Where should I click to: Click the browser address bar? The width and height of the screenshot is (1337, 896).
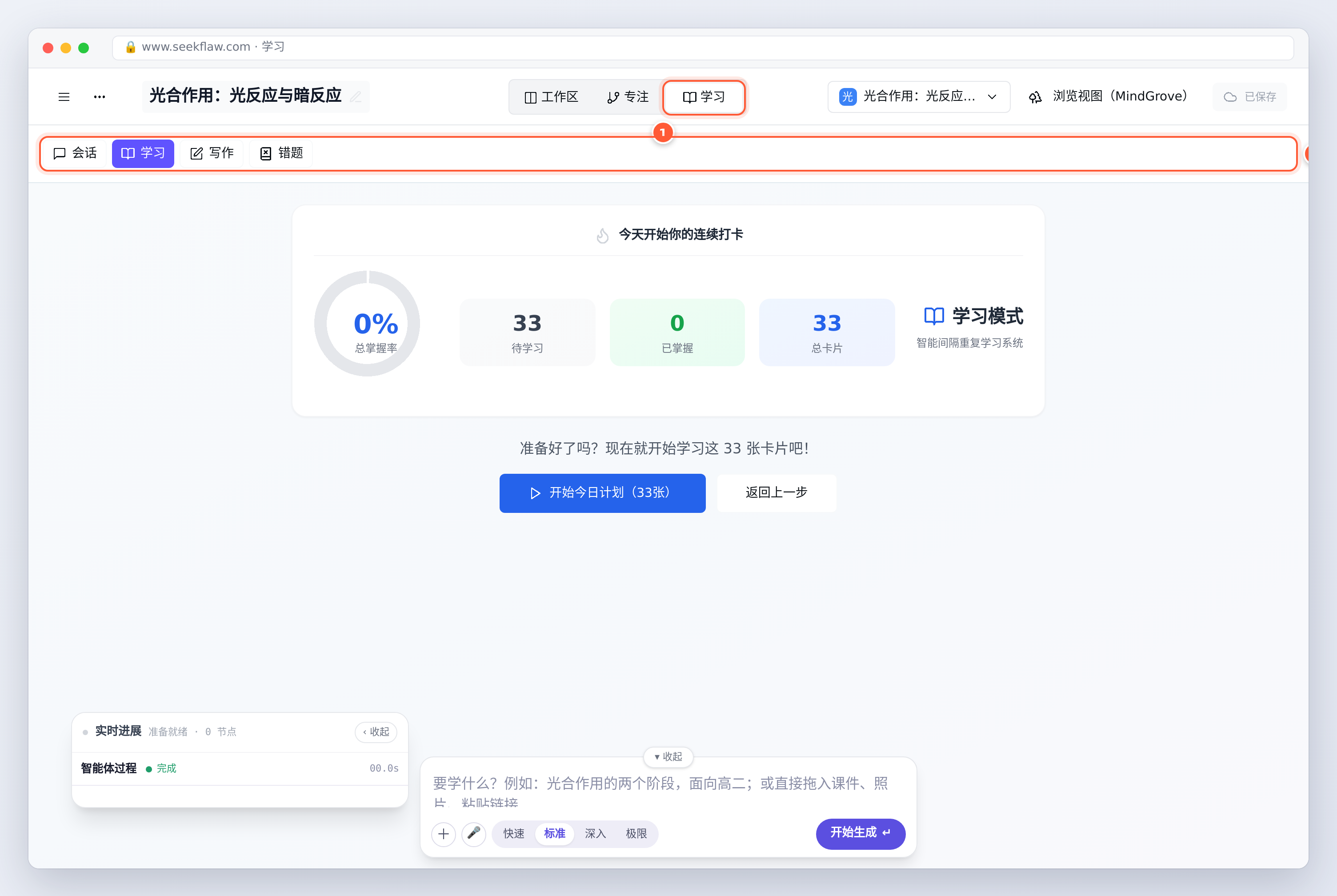click(703, 48)
